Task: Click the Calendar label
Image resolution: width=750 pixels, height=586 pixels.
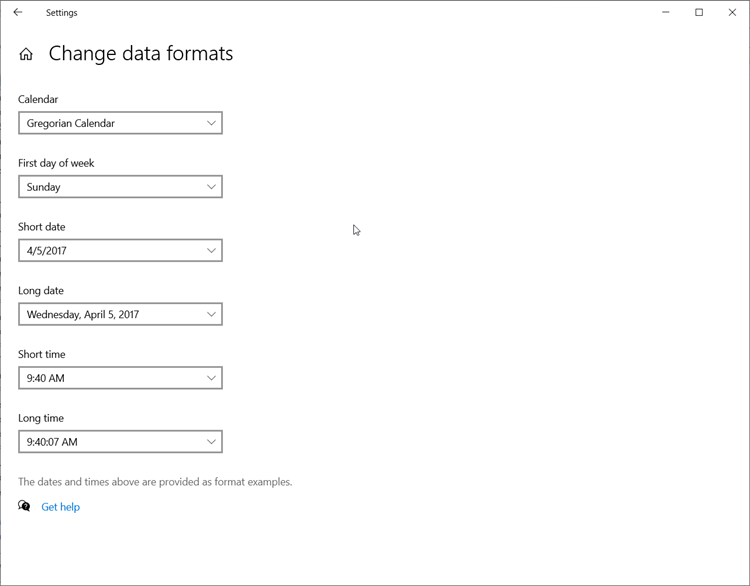Action: point(38,99)
